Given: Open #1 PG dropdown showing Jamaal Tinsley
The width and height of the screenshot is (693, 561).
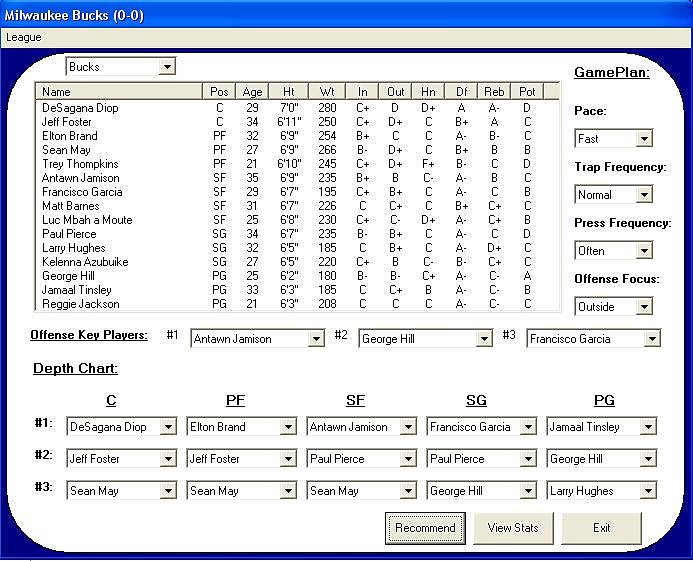Looking at the screenshot, I should (x=602, y=427).
